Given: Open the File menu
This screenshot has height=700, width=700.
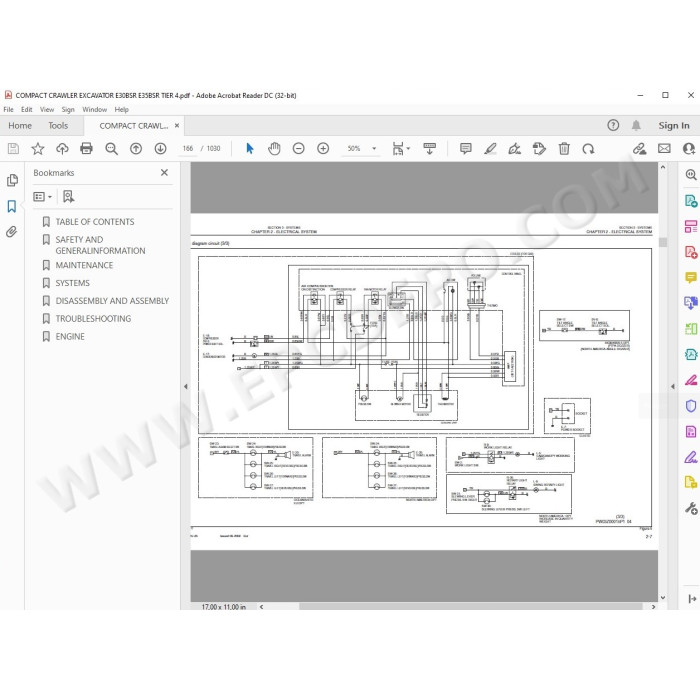Looking at the screenshot, I should click(x=8, y=109).
